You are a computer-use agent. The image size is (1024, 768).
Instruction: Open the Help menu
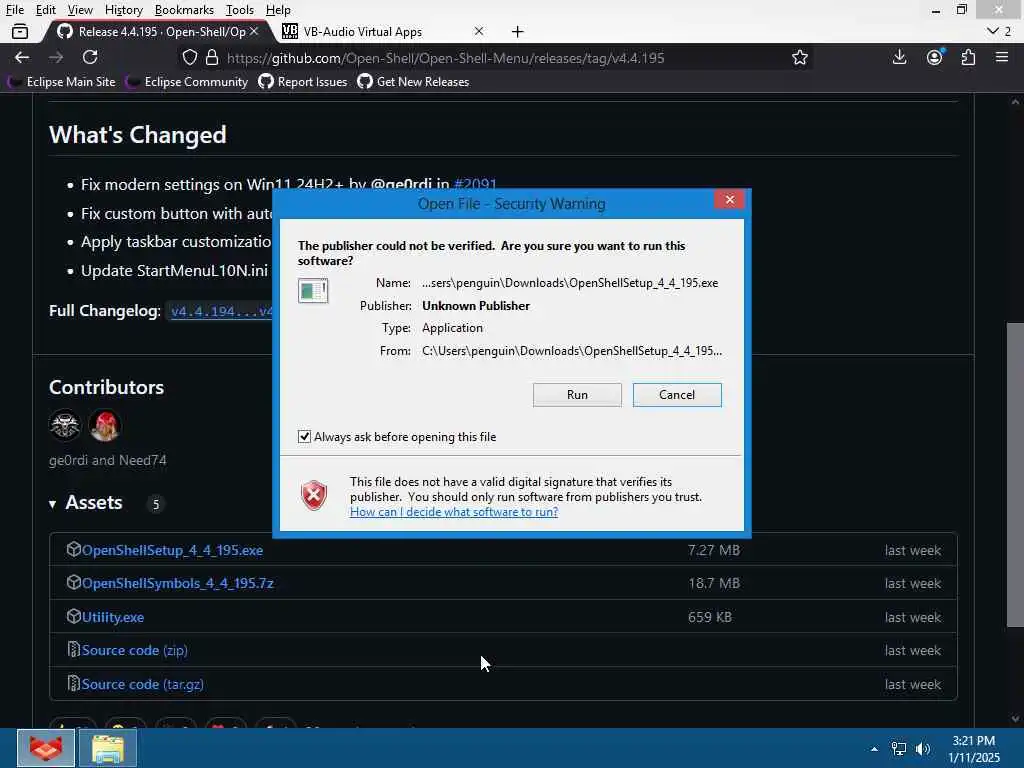[x=278, y=10]
